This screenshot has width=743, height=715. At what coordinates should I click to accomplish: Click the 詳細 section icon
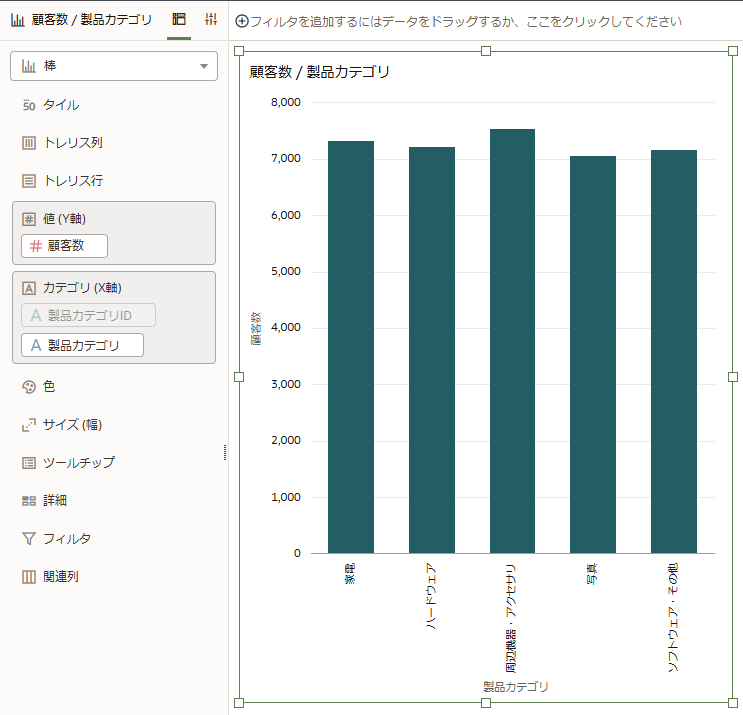point(29,501)
